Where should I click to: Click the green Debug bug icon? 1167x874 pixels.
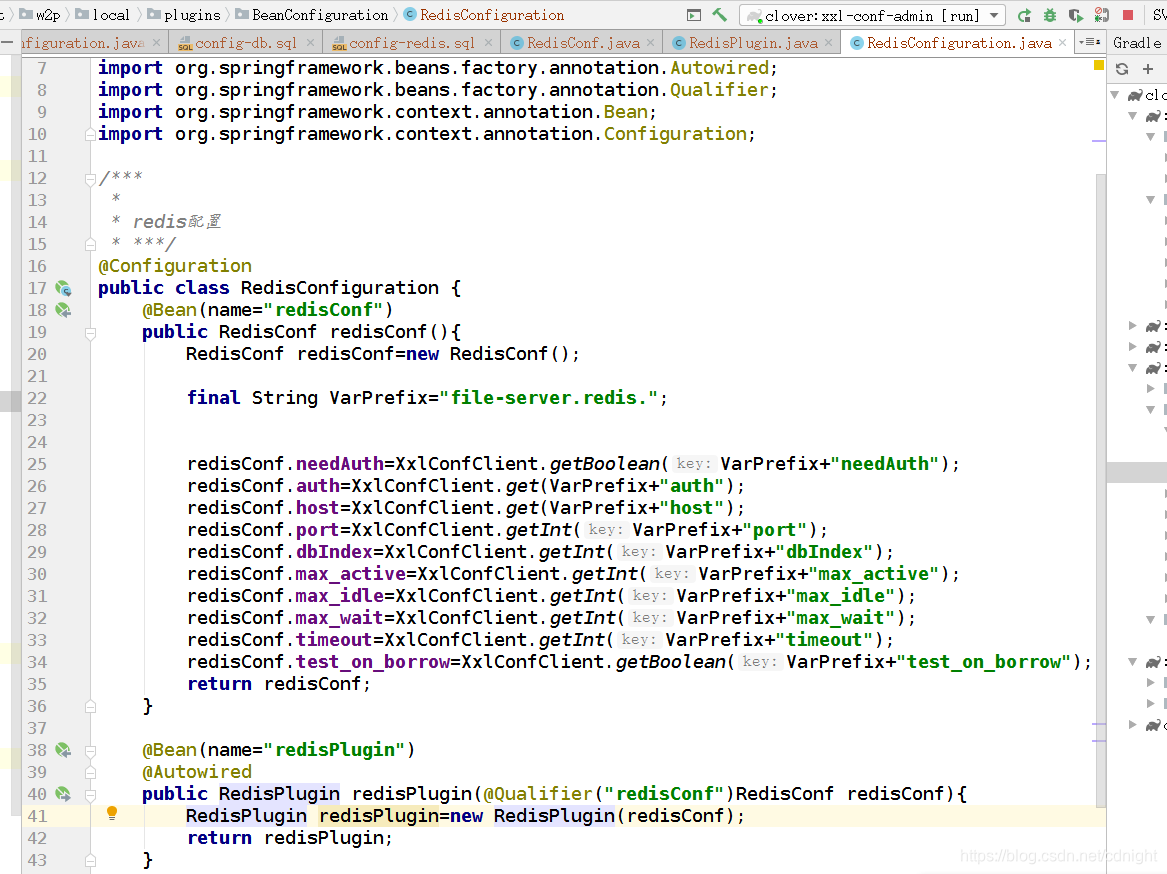[x=1049, y=15]
